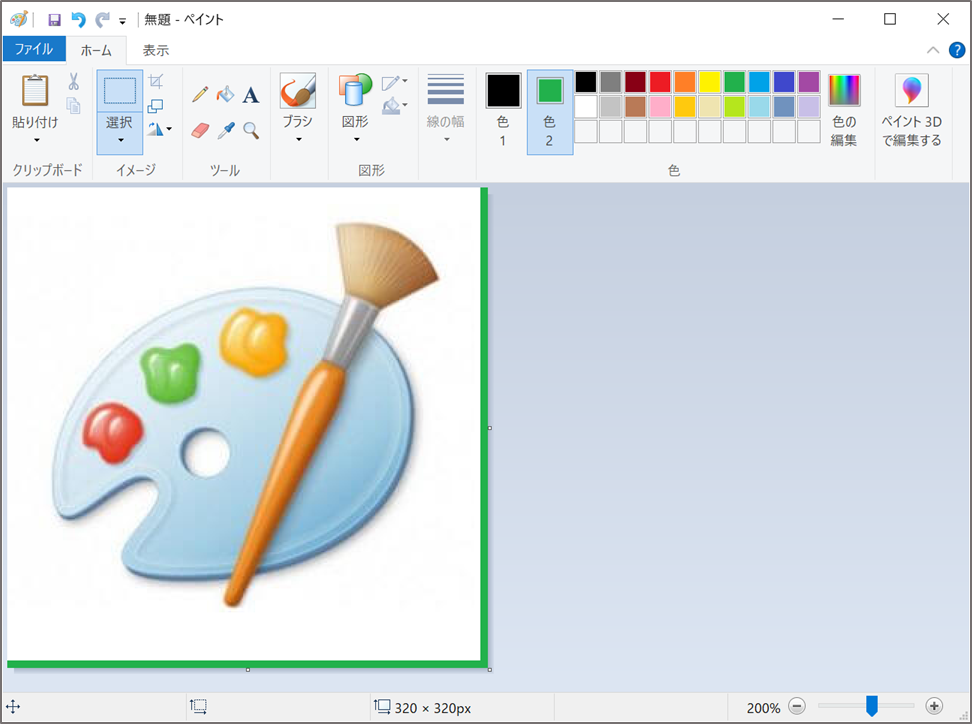Click the Paint app icon in title bar
The height and width of the screenshot is (724, 972).
tap(19, 19)
